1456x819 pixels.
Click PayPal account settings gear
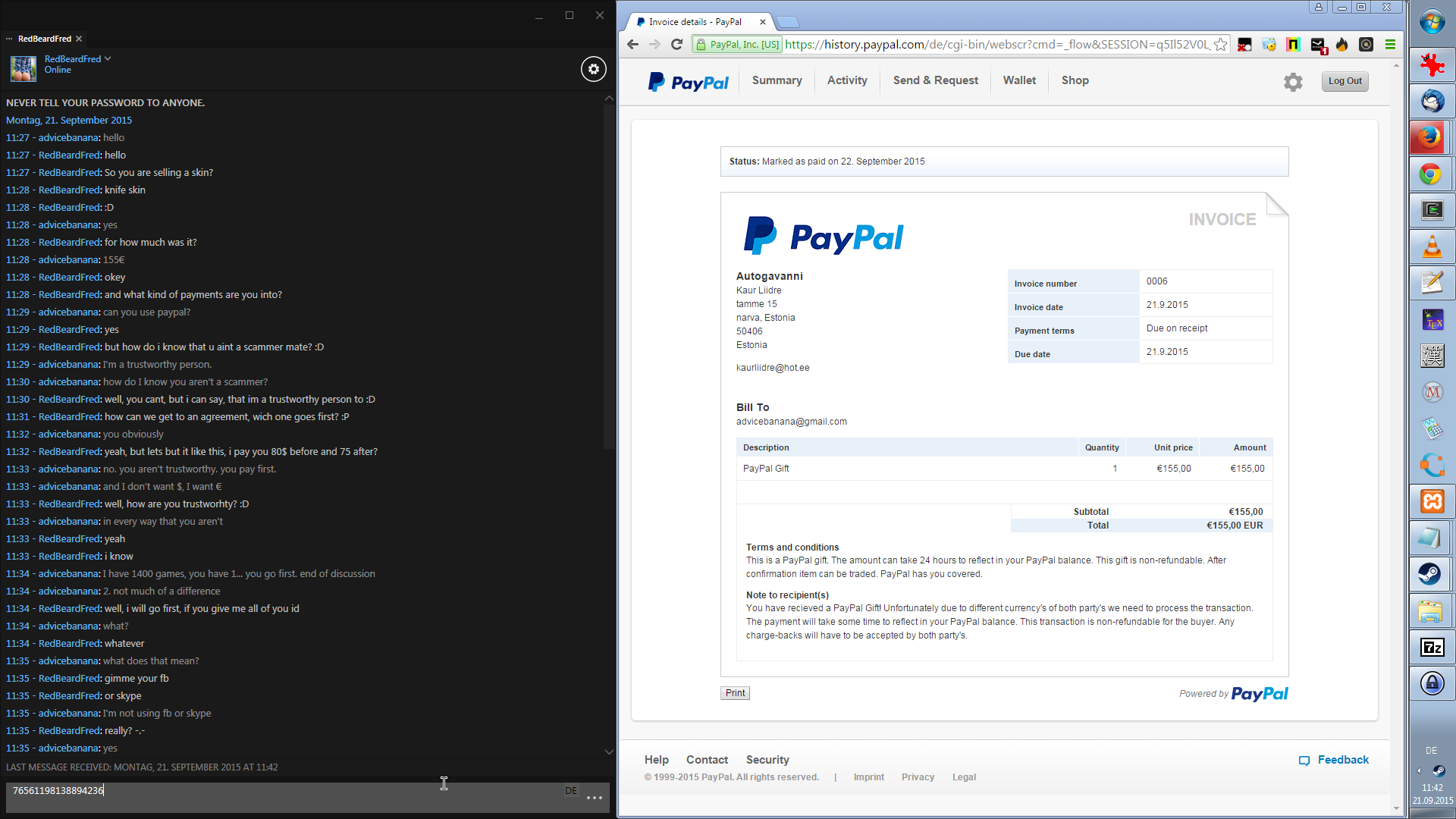(1293, 82)
